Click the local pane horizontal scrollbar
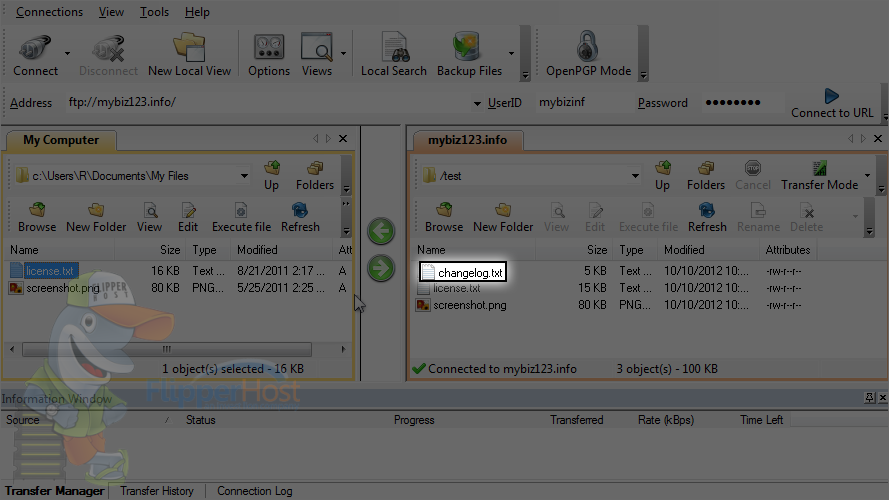 coord(167,349)
